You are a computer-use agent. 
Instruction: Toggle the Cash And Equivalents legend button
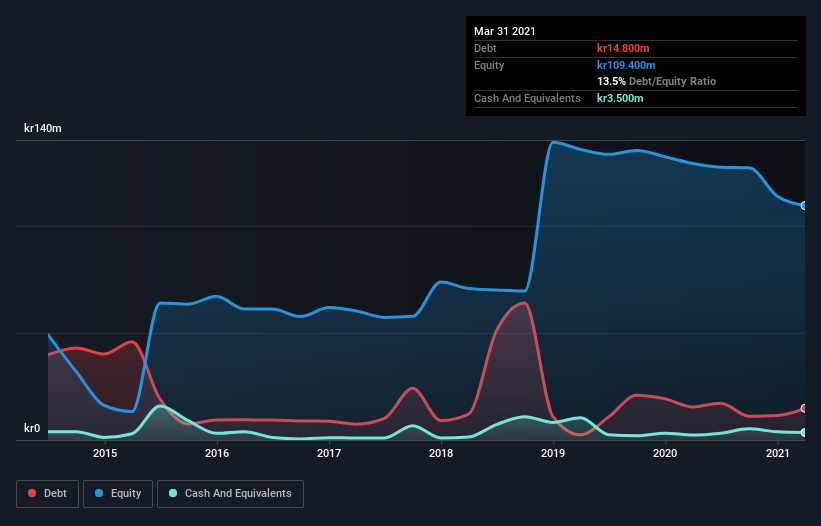(x=230, y=494)
